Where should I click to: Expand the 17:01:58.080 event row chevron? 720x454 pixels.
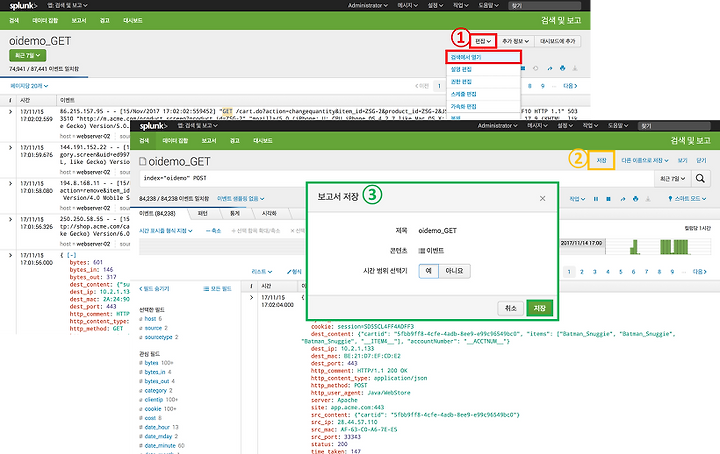(11, 183)
